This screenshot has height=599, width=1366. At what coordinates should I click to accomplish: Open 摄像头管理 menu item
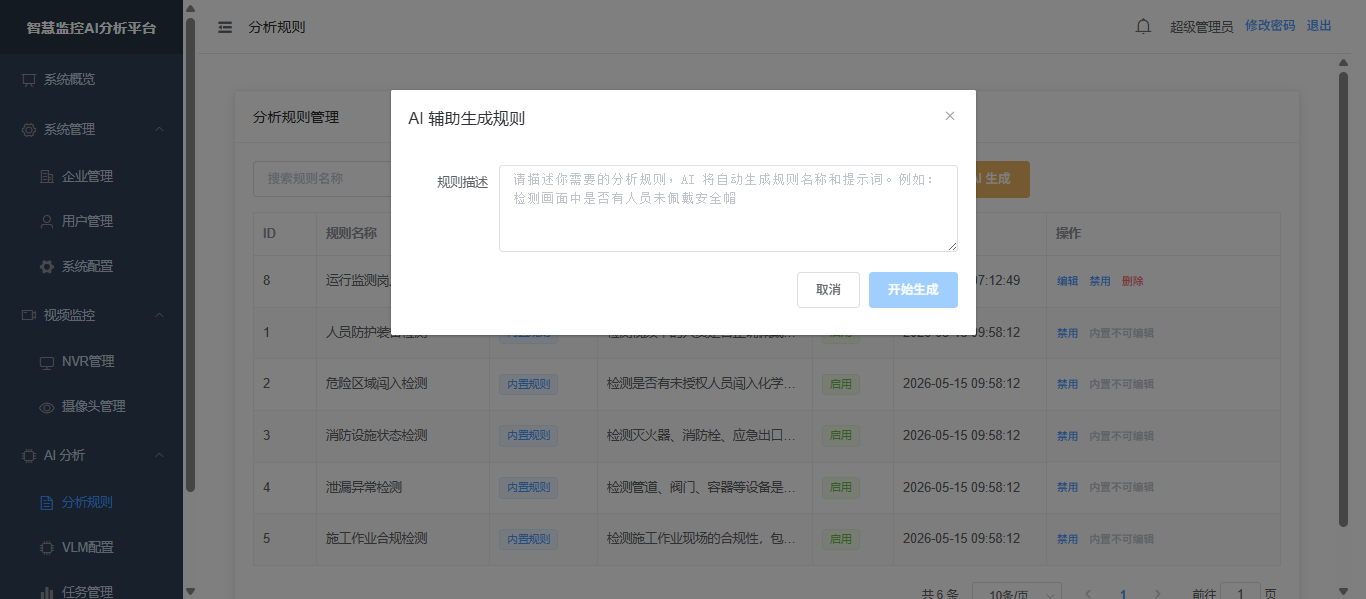click(x=91, y=407)
